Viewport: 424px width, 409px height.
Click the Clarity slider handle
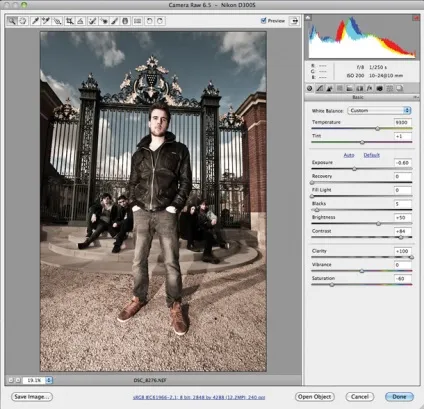(412, 257)
